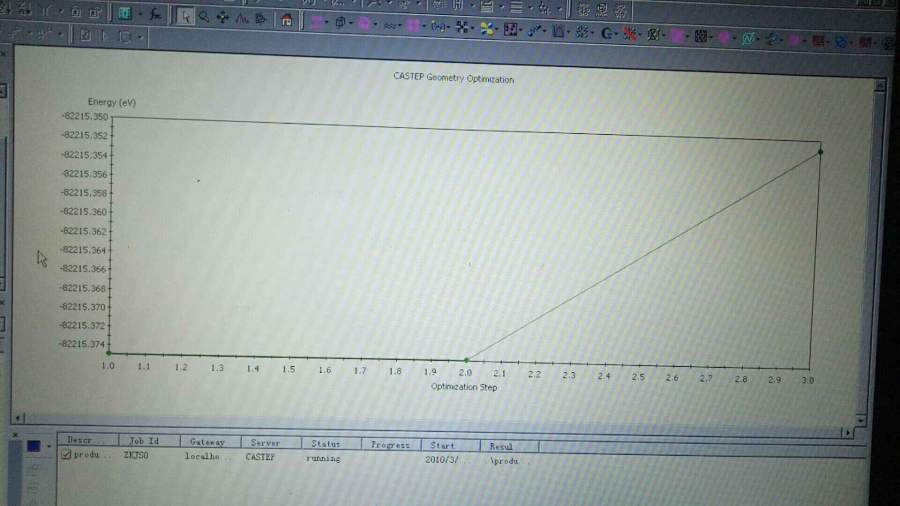Open the red house Home icon
The image size is (900, 506).
tap(286, 21)
